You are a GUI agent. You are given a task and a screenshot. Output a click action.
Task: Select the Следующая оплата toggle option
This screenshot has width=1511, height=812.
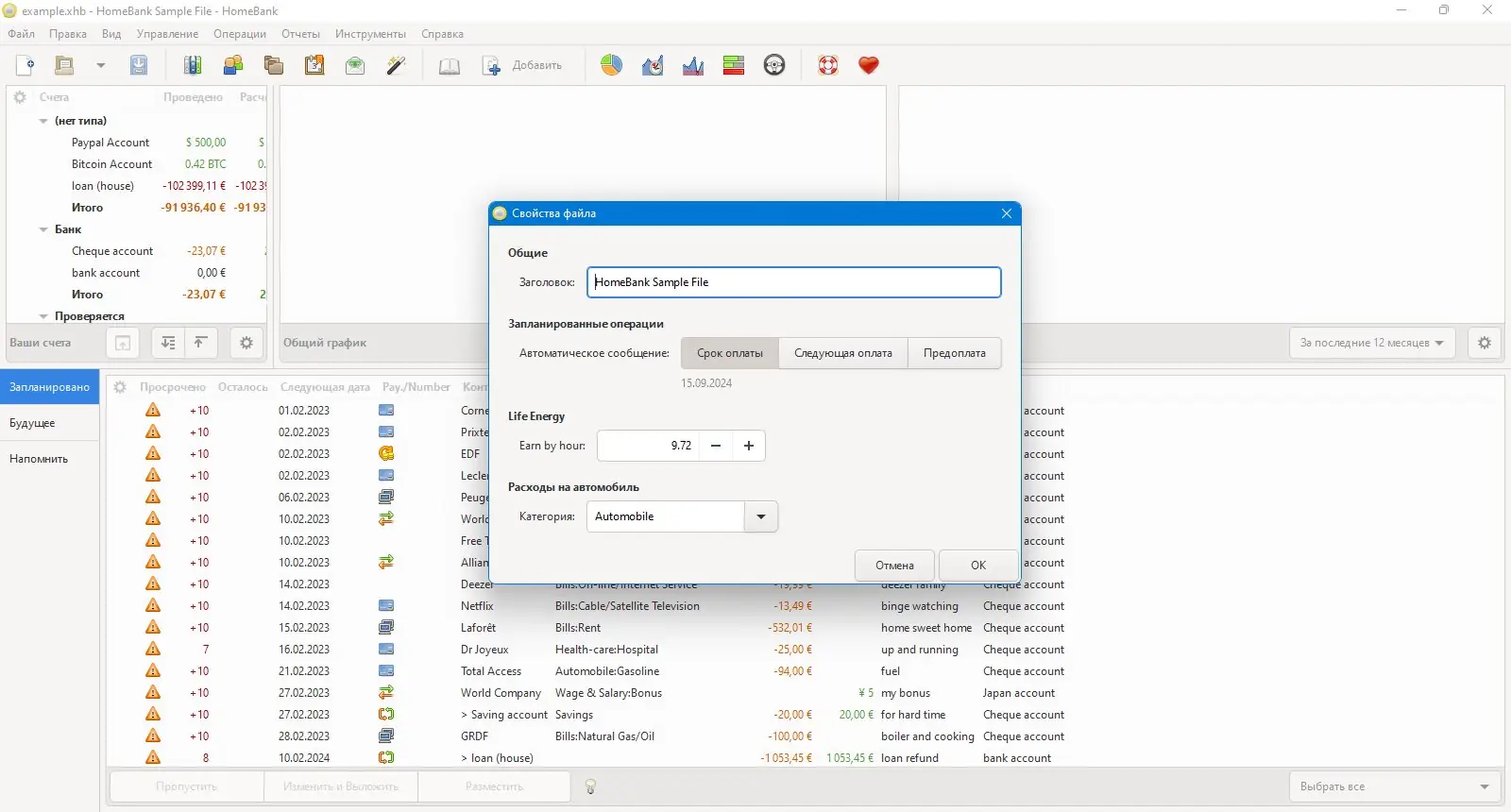point(843,353)
